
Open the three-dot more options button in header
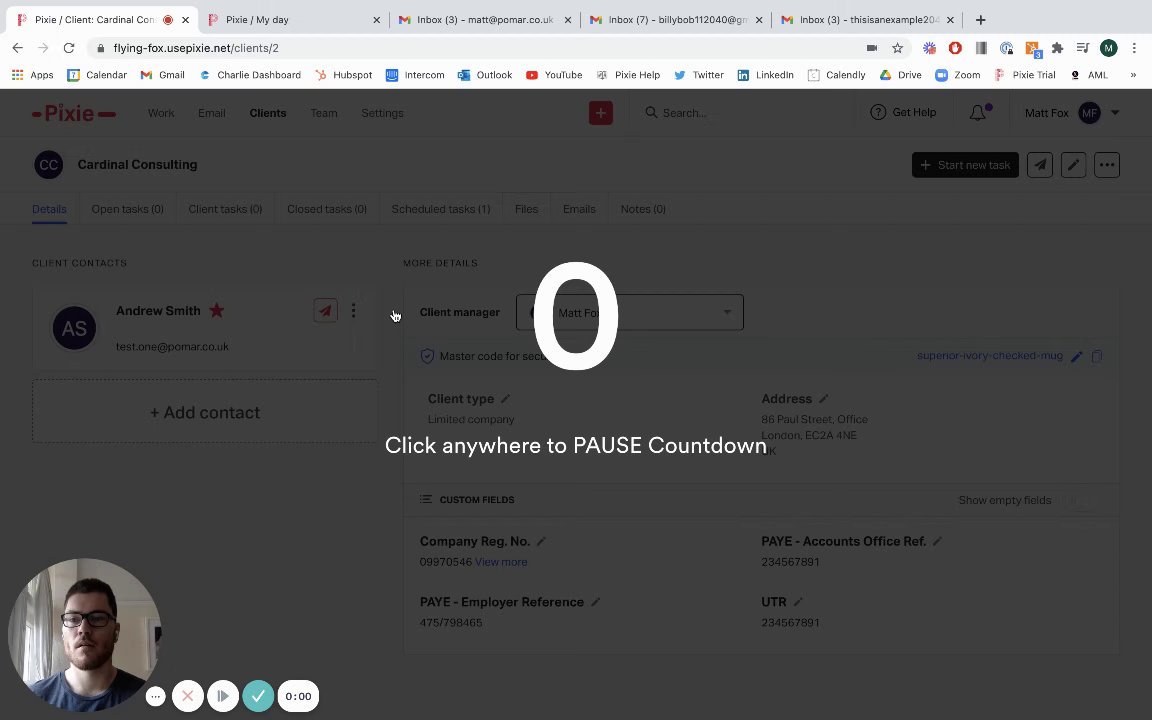click(x=1107, y=165)
